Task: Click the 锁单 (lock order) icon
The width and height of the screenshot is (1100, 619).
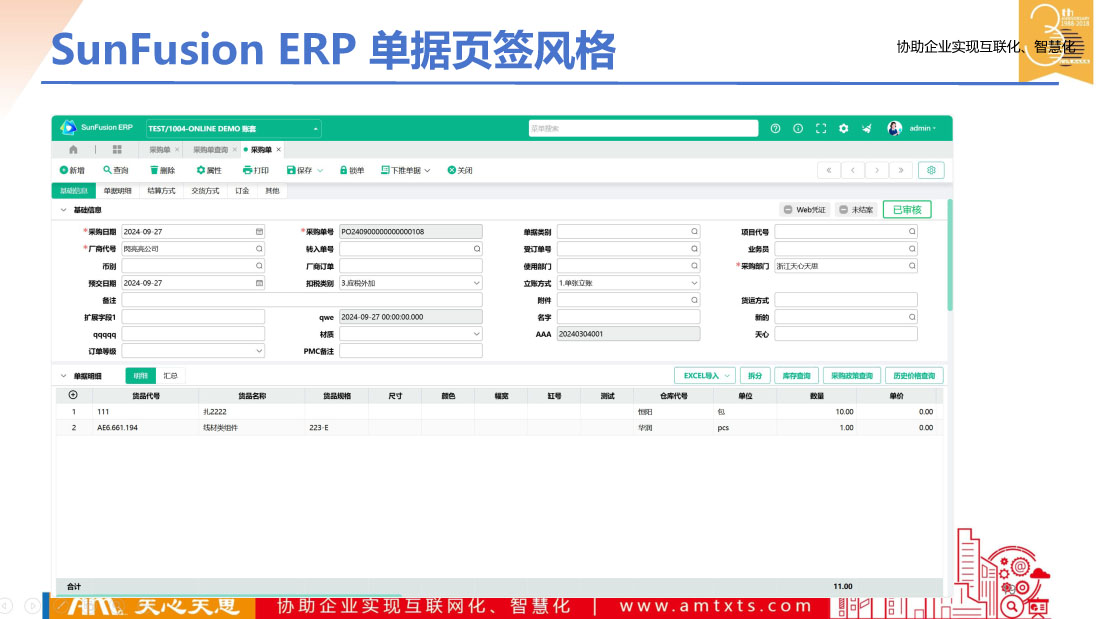Action: point(343,170)
